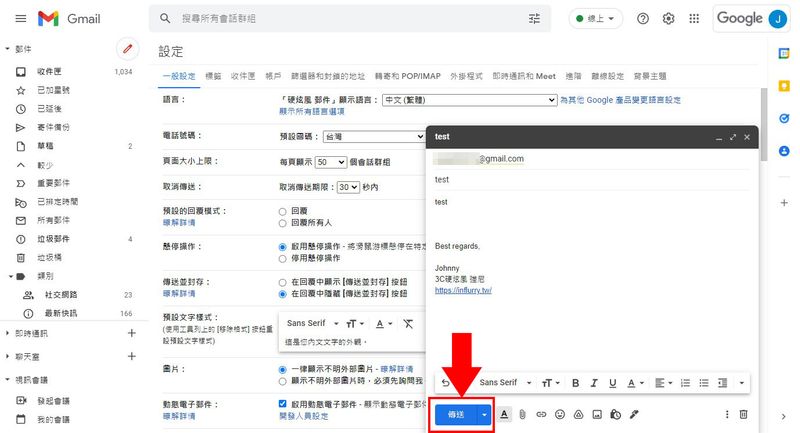The width and height of the screenshot is (800, 433).
Task: Open the display language 中文 (繁體) dropdown
Action: click(x=469, y=100)
